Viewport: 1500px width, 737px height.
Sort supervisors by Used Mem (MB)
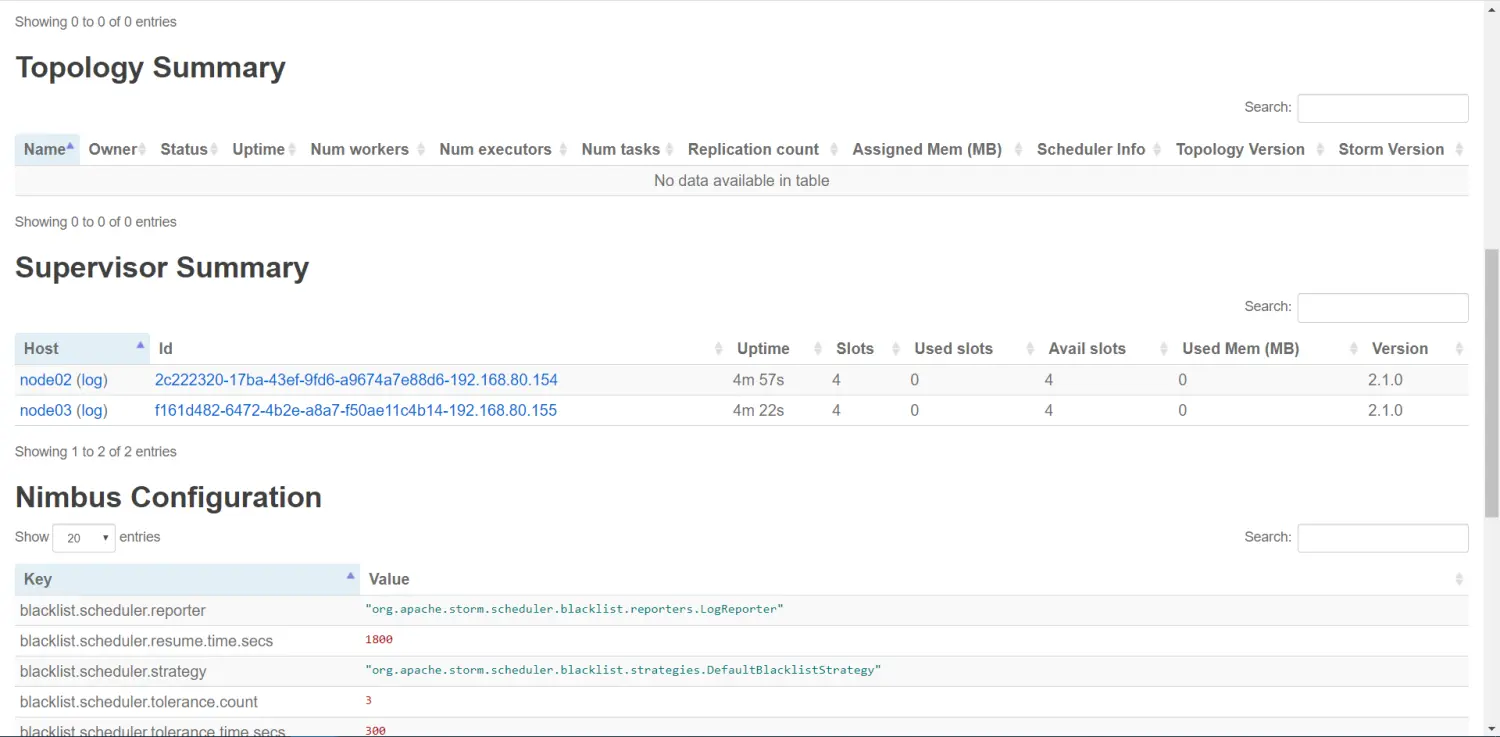(1269, 349)
